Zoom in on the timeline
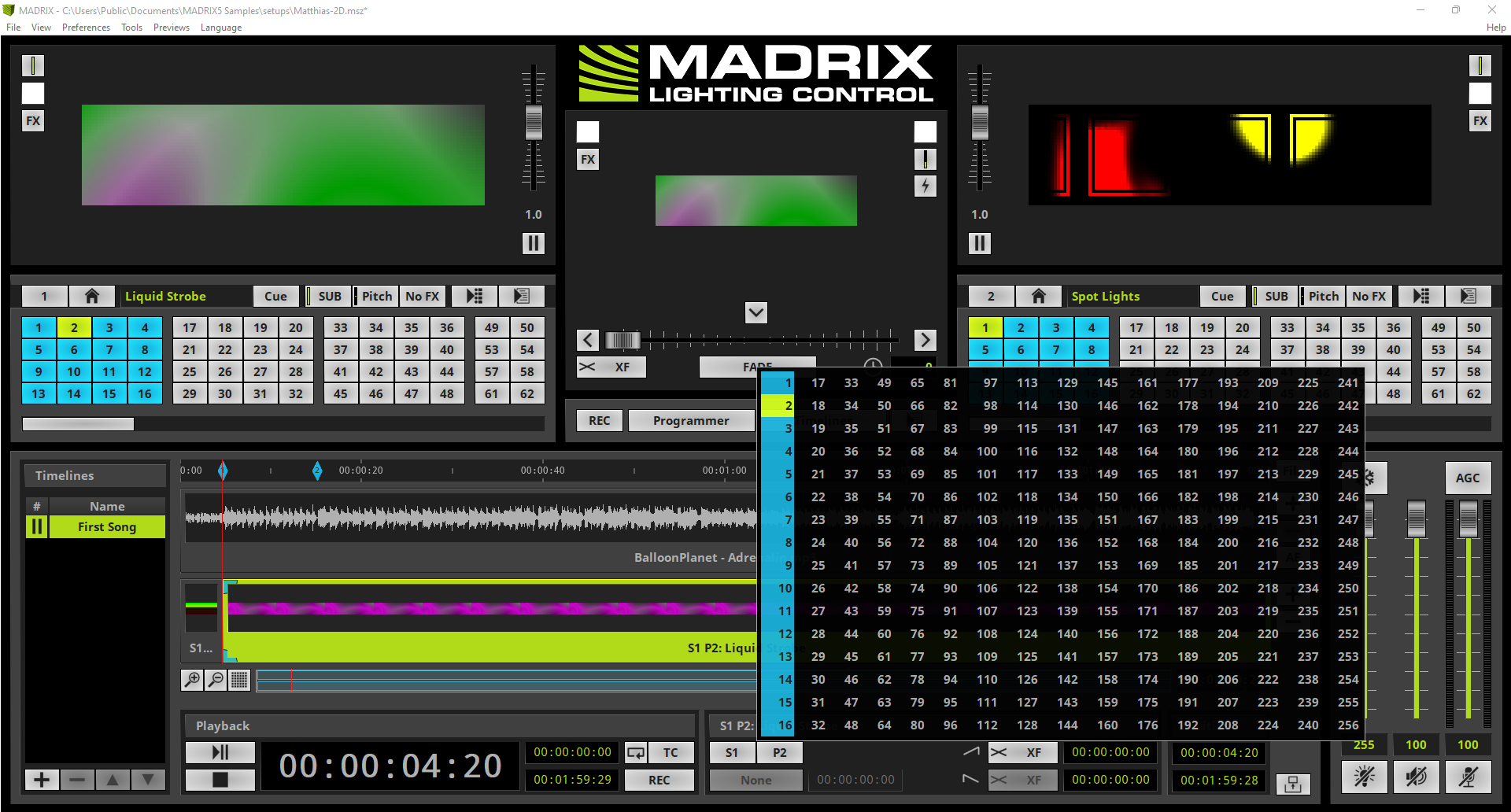The image size is (1511, 812). [192, 680]
